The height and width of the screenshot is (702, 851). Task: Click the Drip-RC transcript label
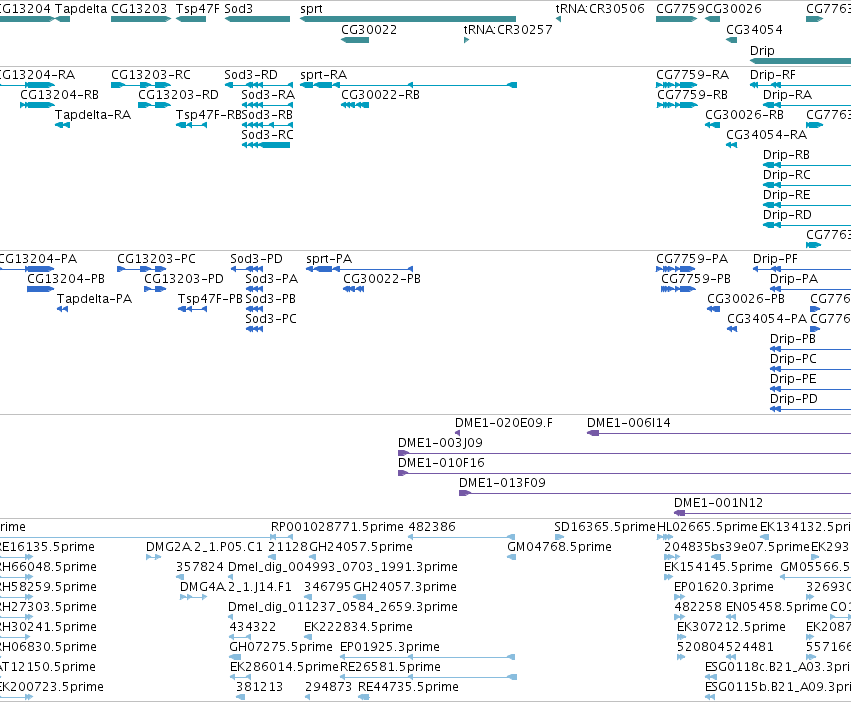pos(787,175)
